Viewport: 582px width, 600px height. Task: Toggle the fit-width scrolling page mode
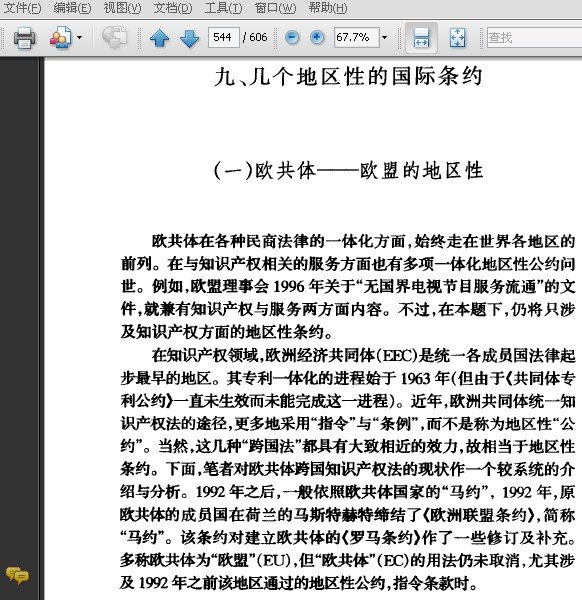(421, 38)
